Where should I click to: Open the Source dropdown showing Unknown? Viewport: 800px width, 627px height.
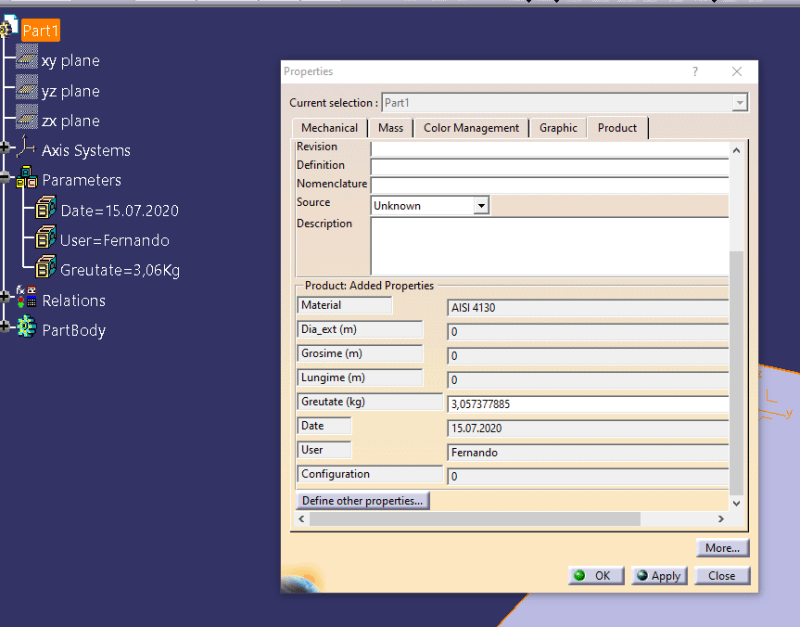(x=481, y=206)
